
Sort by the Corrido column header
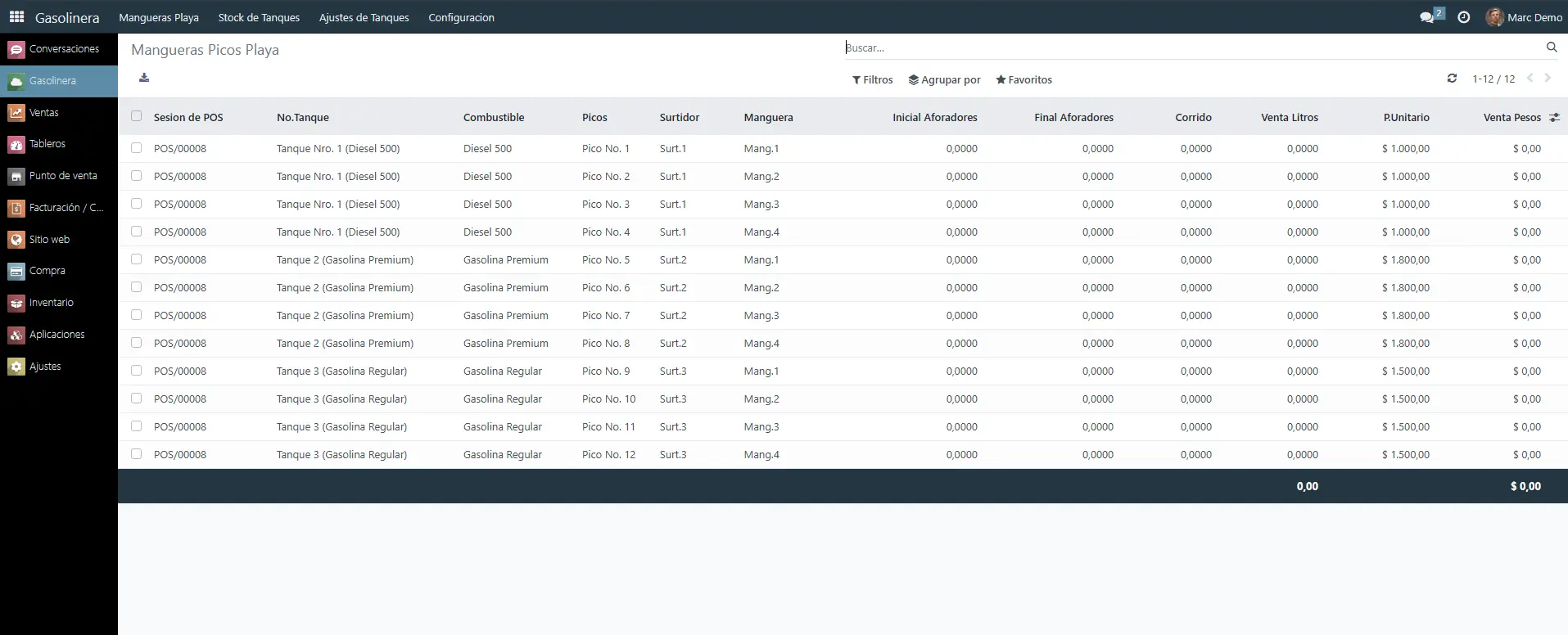pyautogui.click(x=1193, y=117)
